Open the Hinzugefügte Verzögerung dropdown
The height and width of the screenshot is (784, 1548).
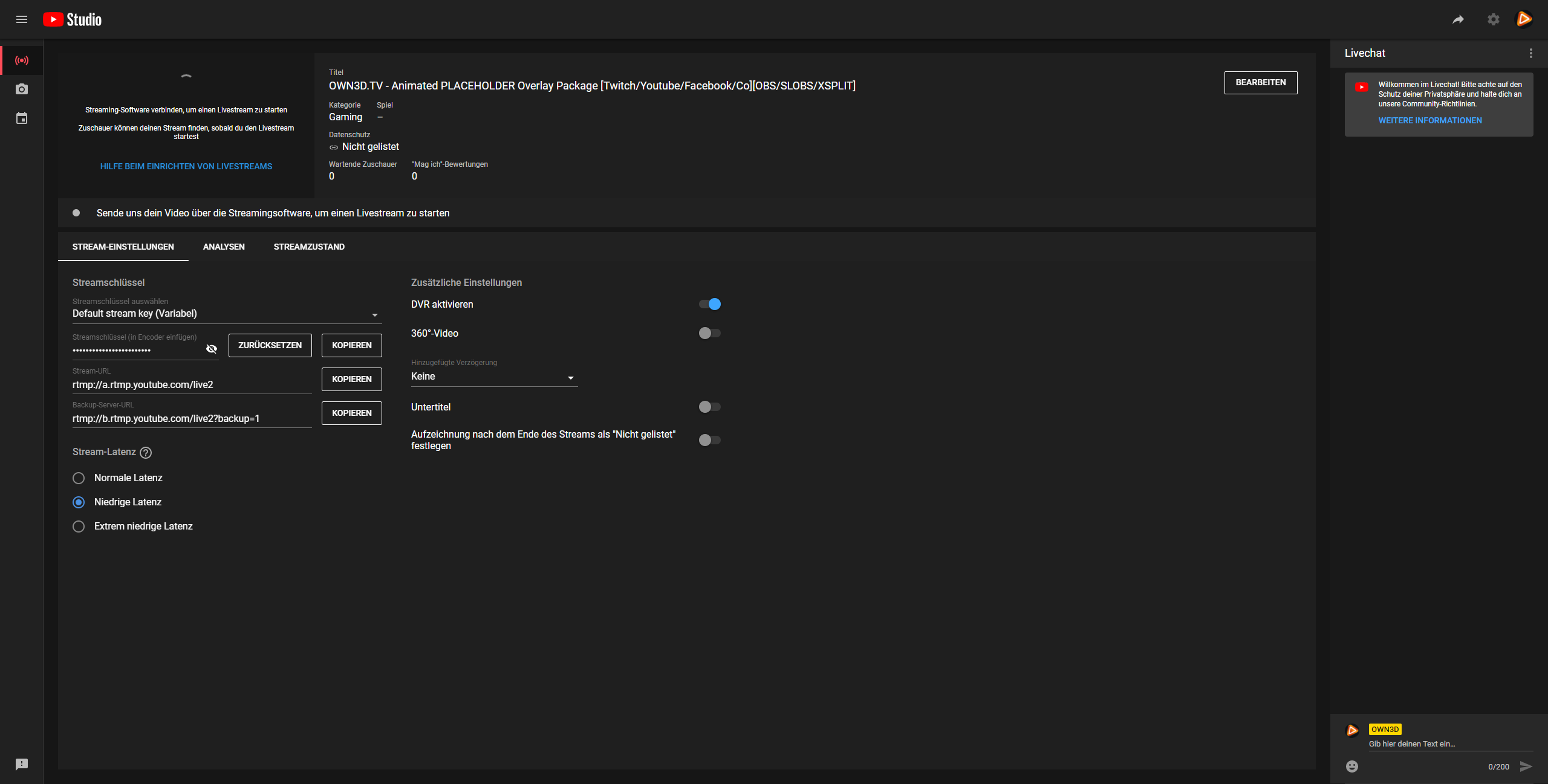[493, 377]
